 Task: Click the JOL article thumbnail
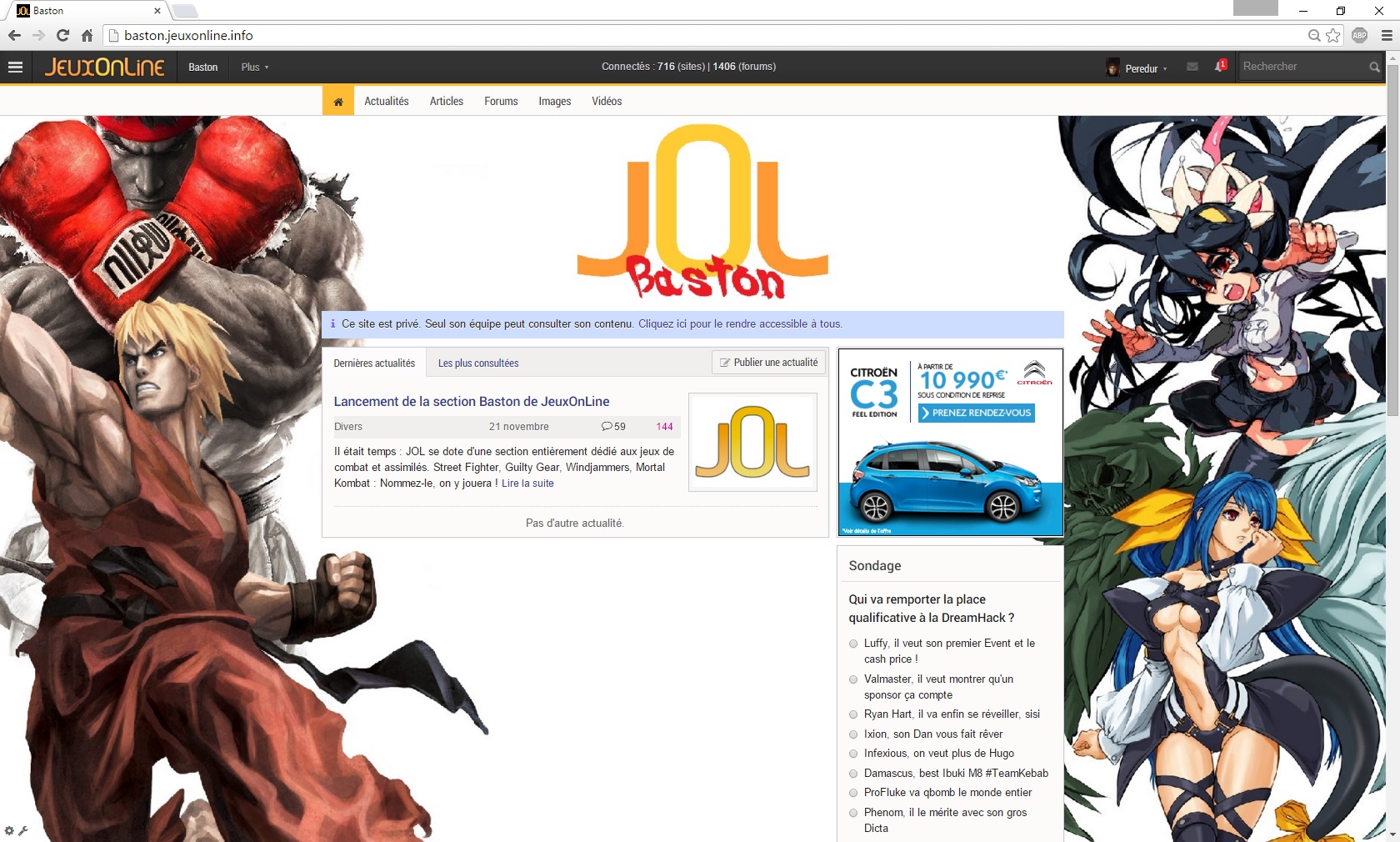(x=752, y=442)
